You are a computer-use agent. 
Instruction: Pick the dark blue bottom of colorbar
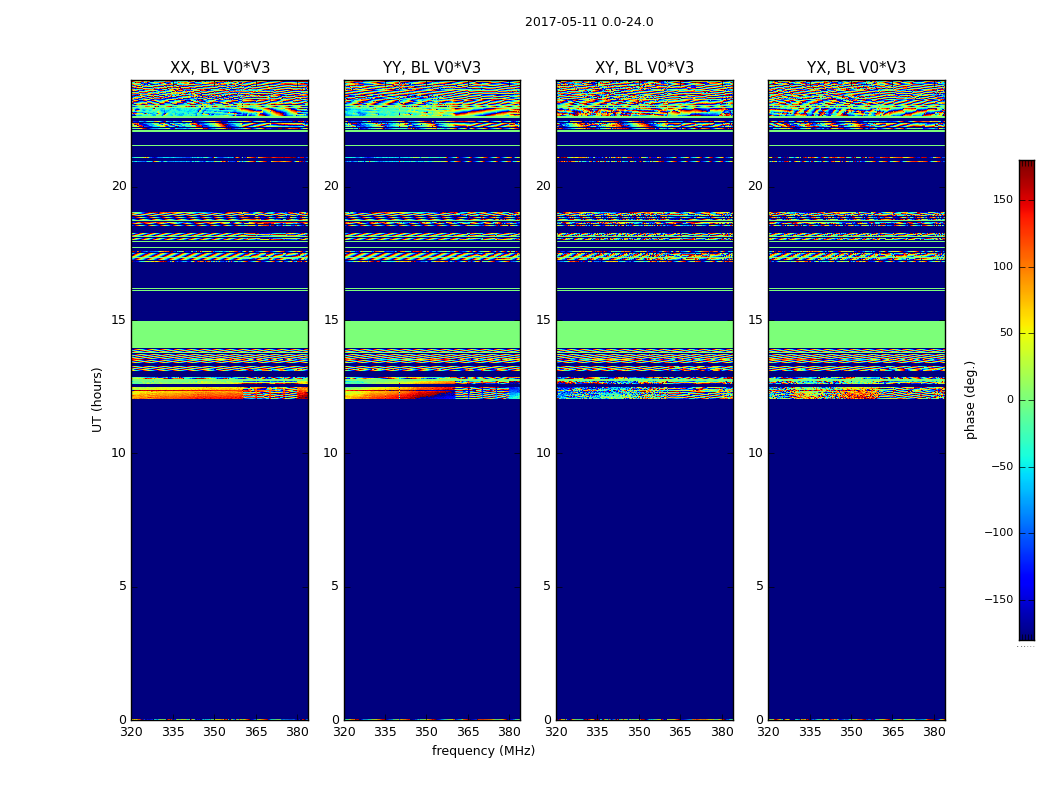[x=1026, y=634]
